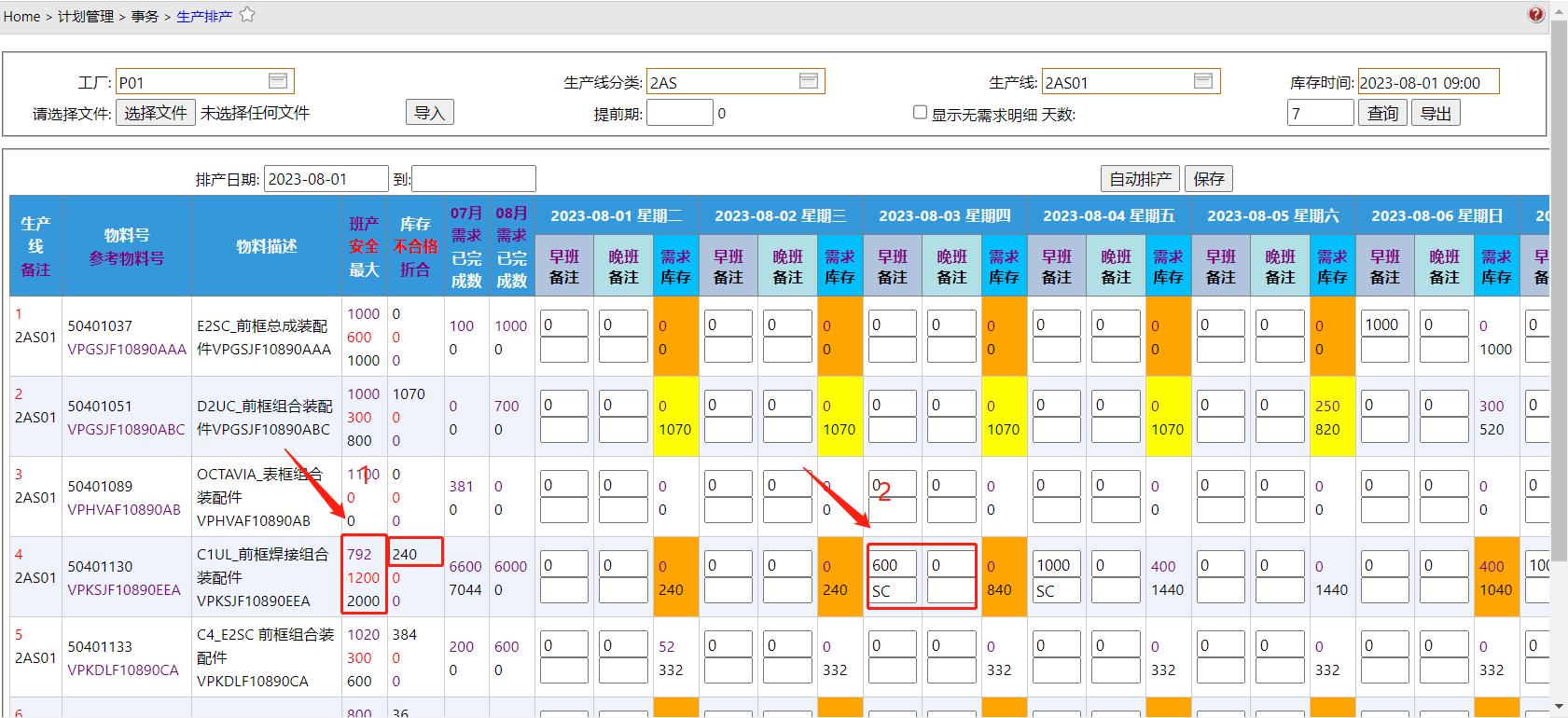Viewport: 1568px width, 718px height.
Task: Click the favorite star icon next to 生产排产
Action: (x=247, y=15)
